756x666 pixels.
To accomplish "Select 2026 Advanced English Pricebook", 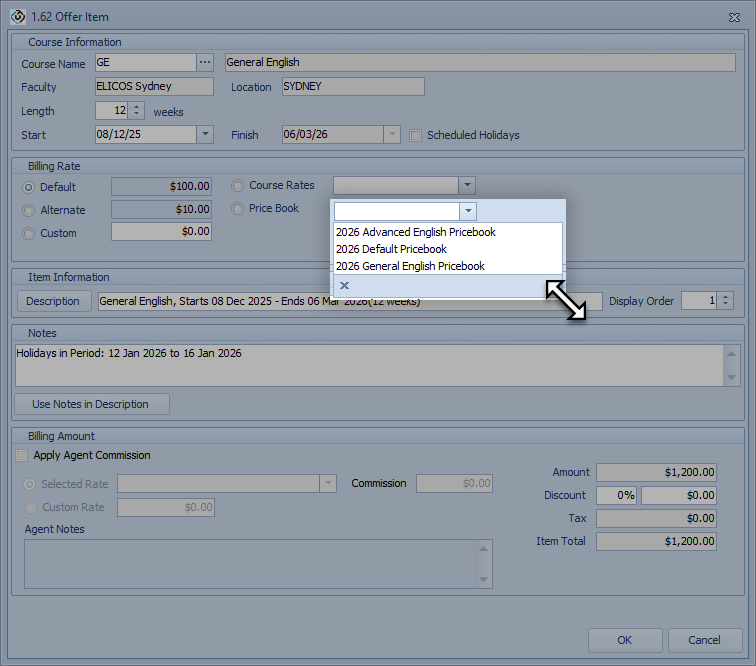I will point(415,232).
